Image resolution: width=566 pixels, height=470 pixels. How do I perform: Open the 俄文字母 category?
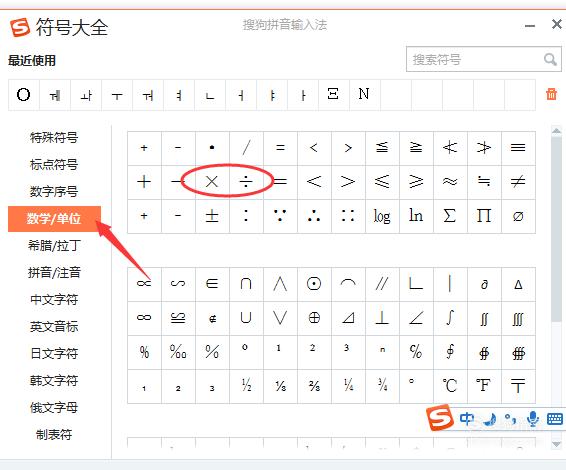pos(54,408)
